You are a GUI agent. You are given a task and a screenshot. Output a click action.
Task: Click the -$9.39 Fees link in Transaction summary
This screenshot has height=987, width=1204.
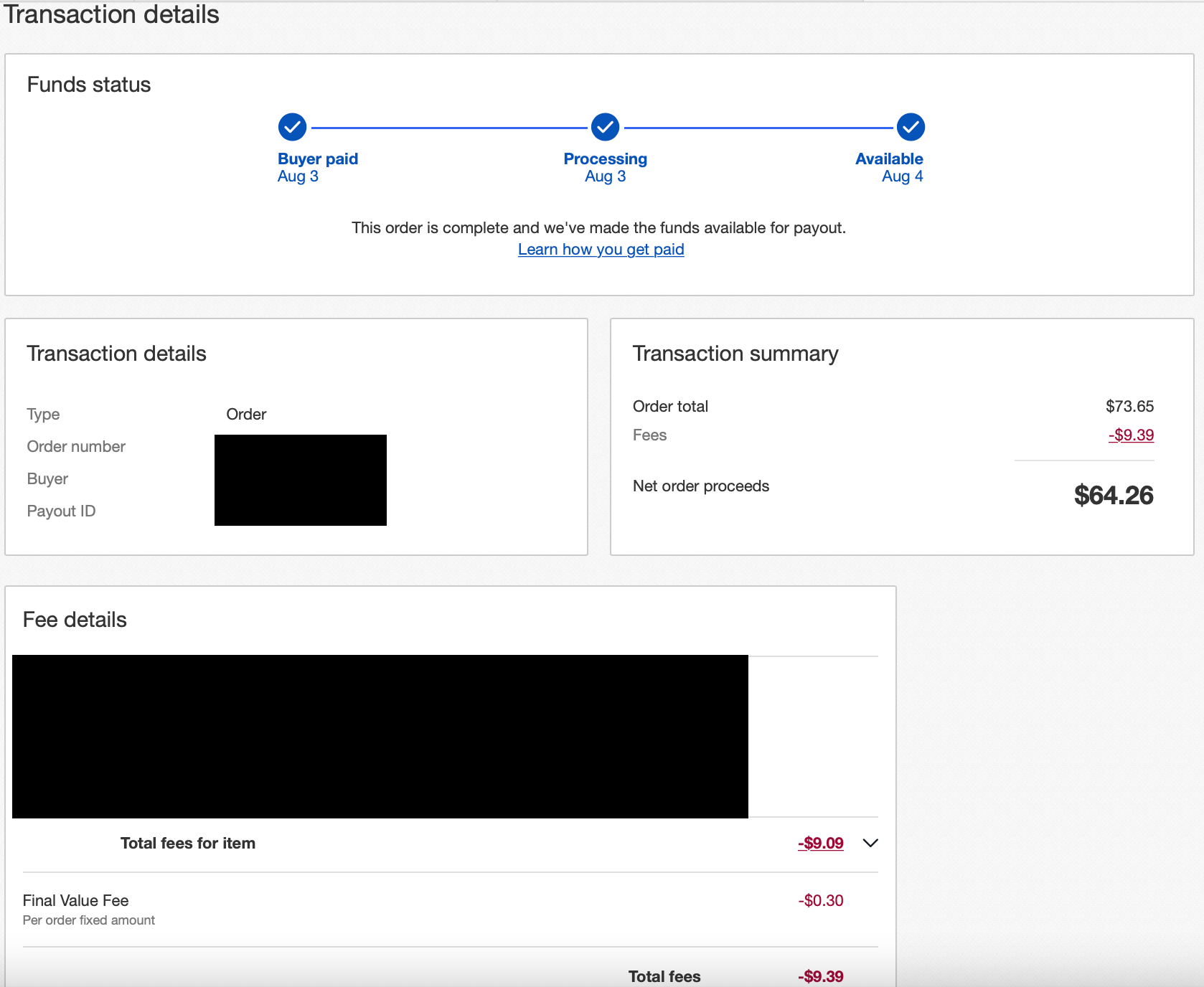click(x=1131, y=435)
